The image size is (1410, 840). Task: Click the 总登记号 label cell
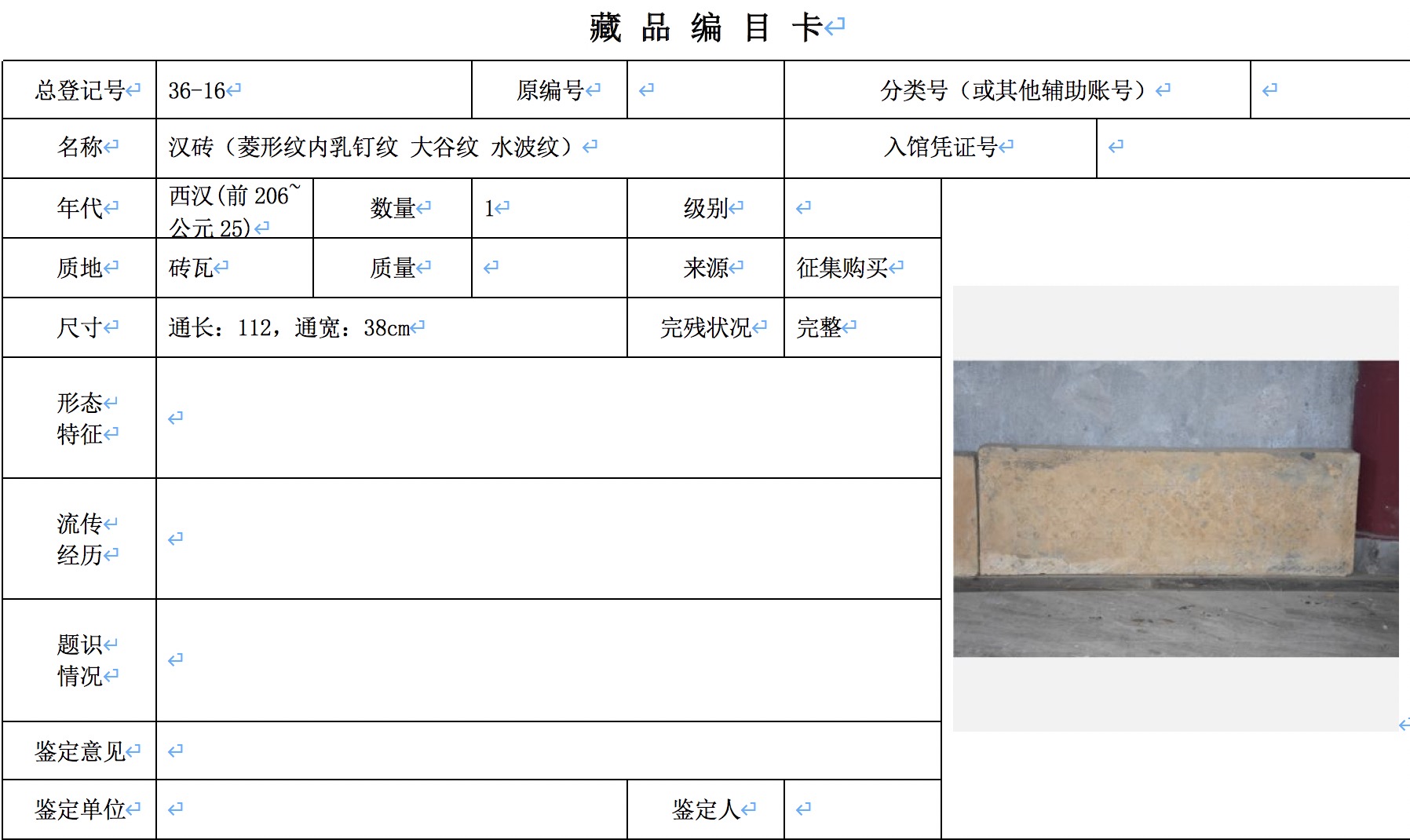(x=79, y=89)
